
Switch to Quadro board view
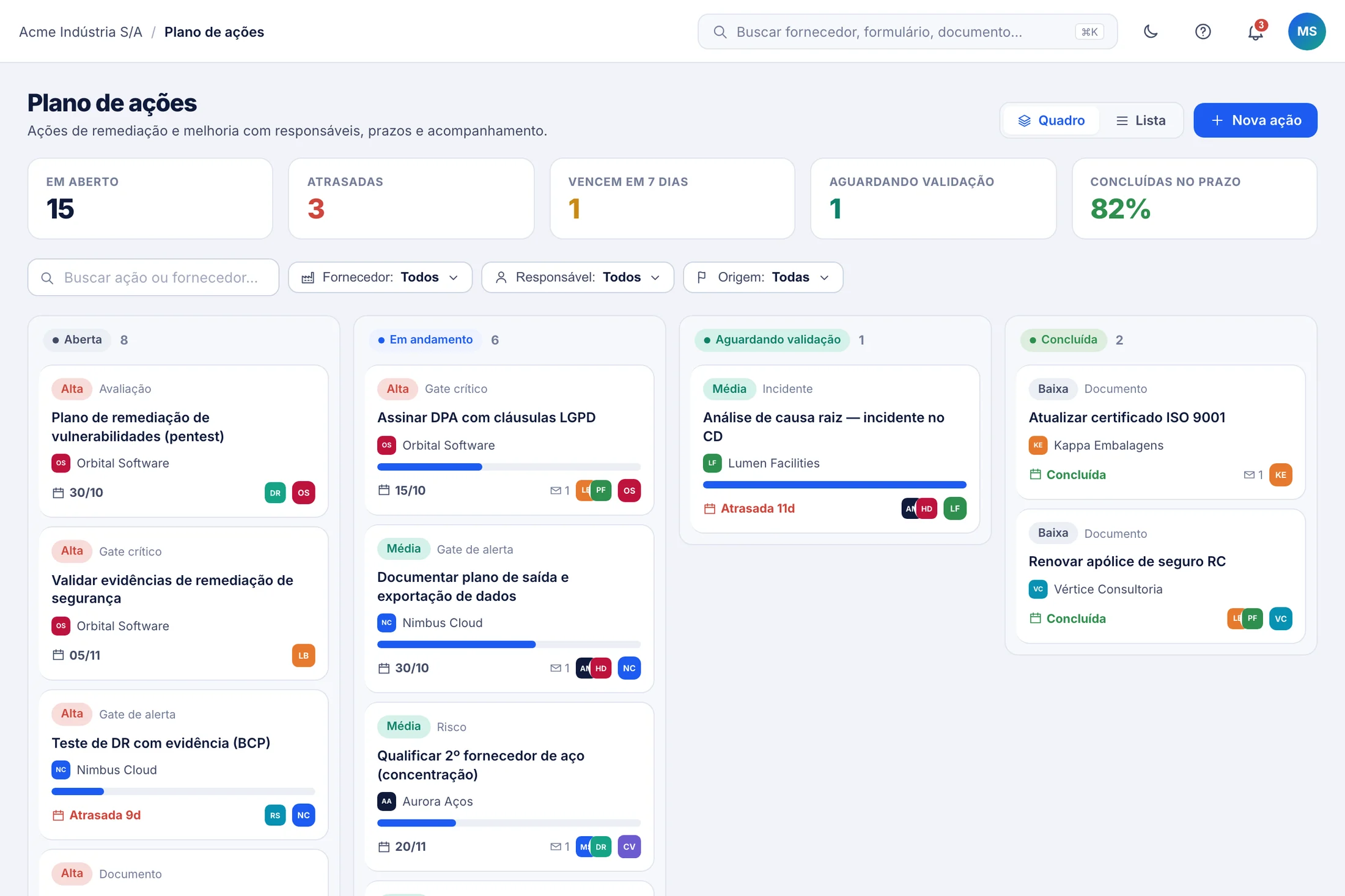(x=1052, y=120)
